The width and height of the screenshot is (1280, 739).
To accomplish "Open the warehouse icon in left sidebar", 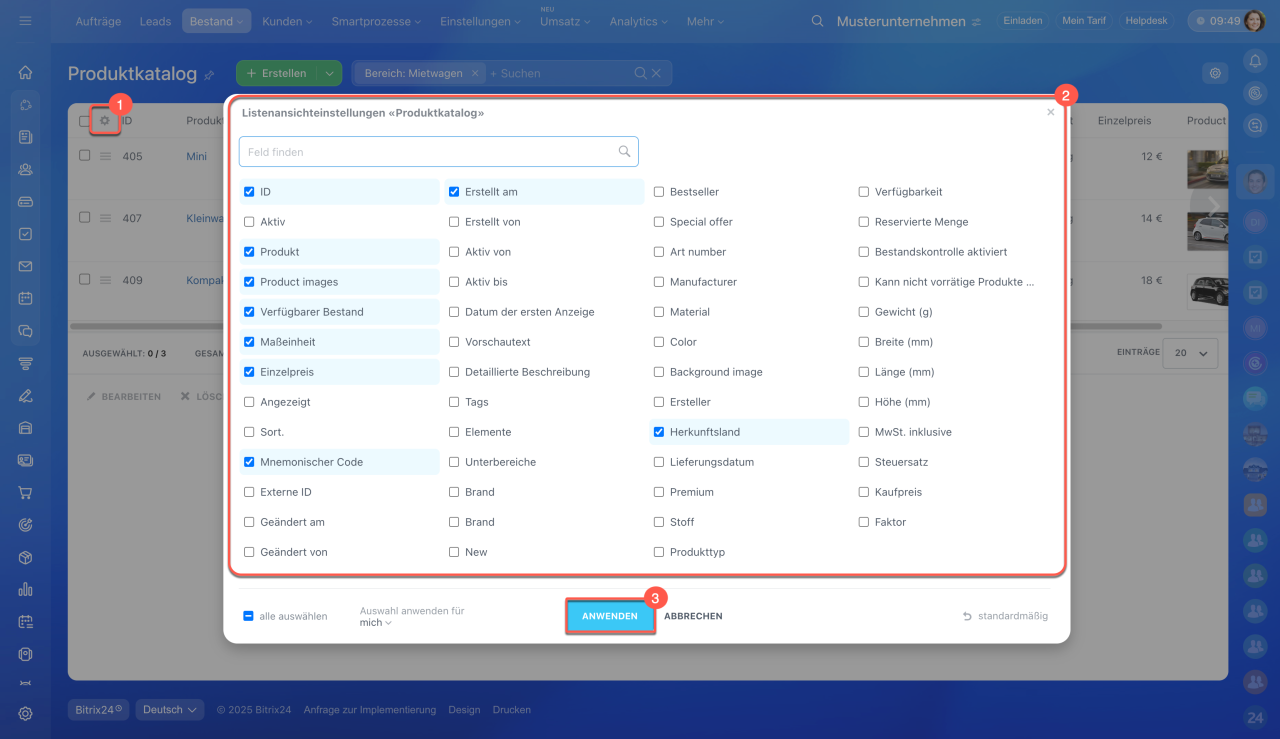I will [25, 427].
